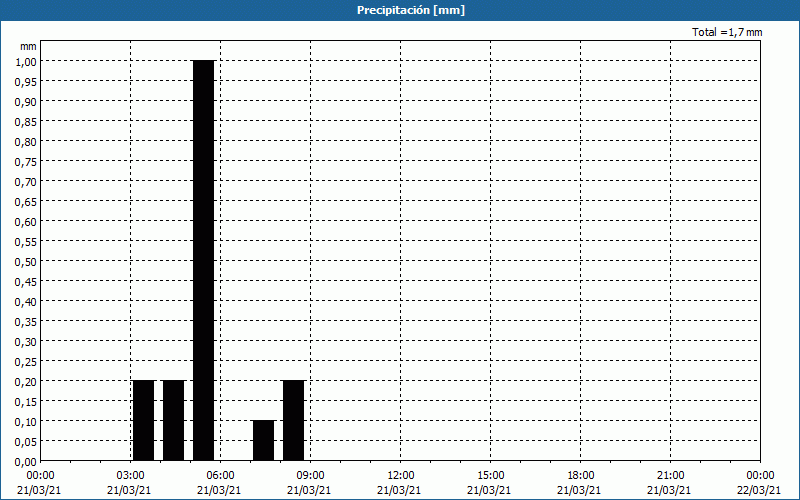Image resolution: width=800 pixels, height=500 pixels.
Task: Click the '0,25' y-axis label
Action: point(26,362)
